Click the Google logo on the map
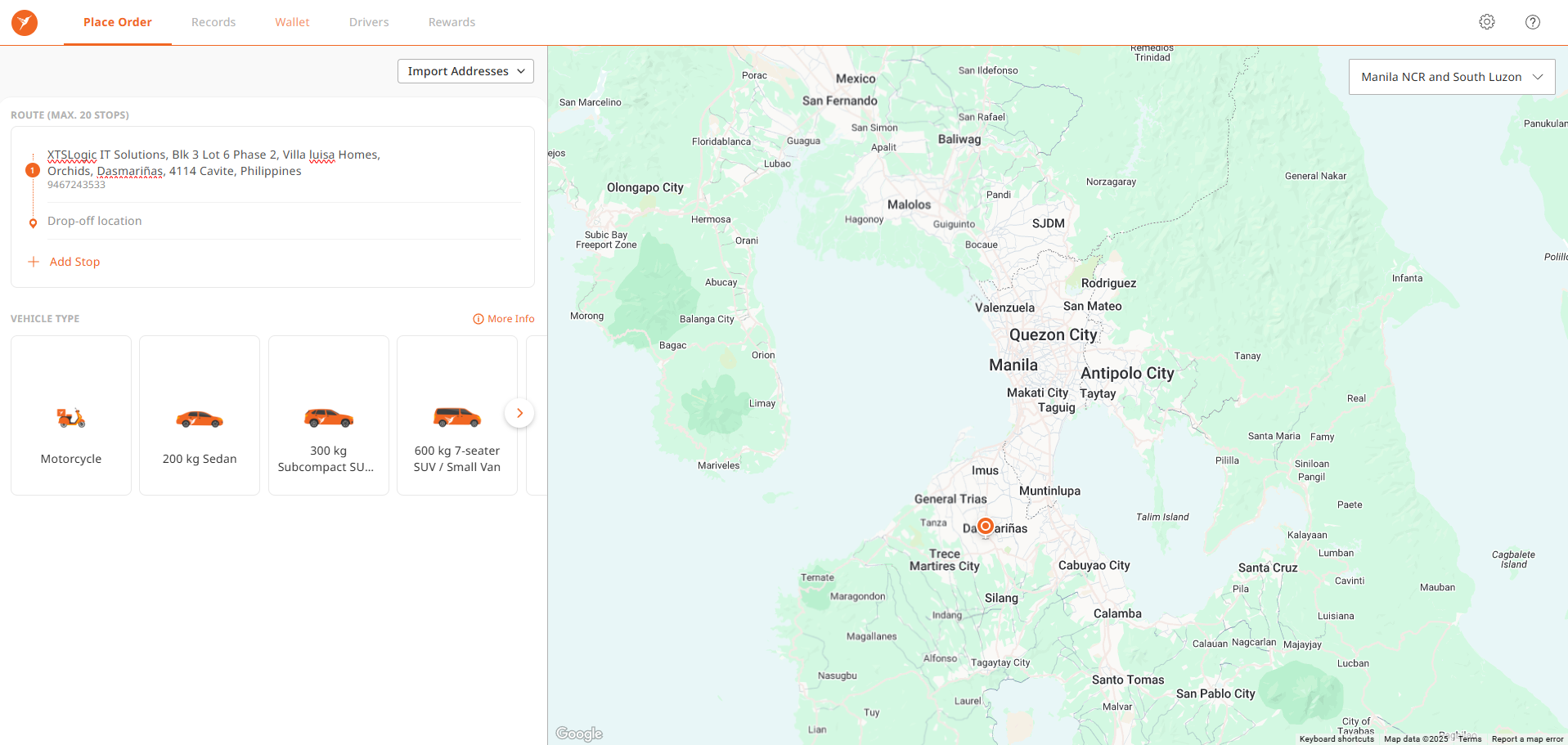1568x745 pixels. click(579, 734)
